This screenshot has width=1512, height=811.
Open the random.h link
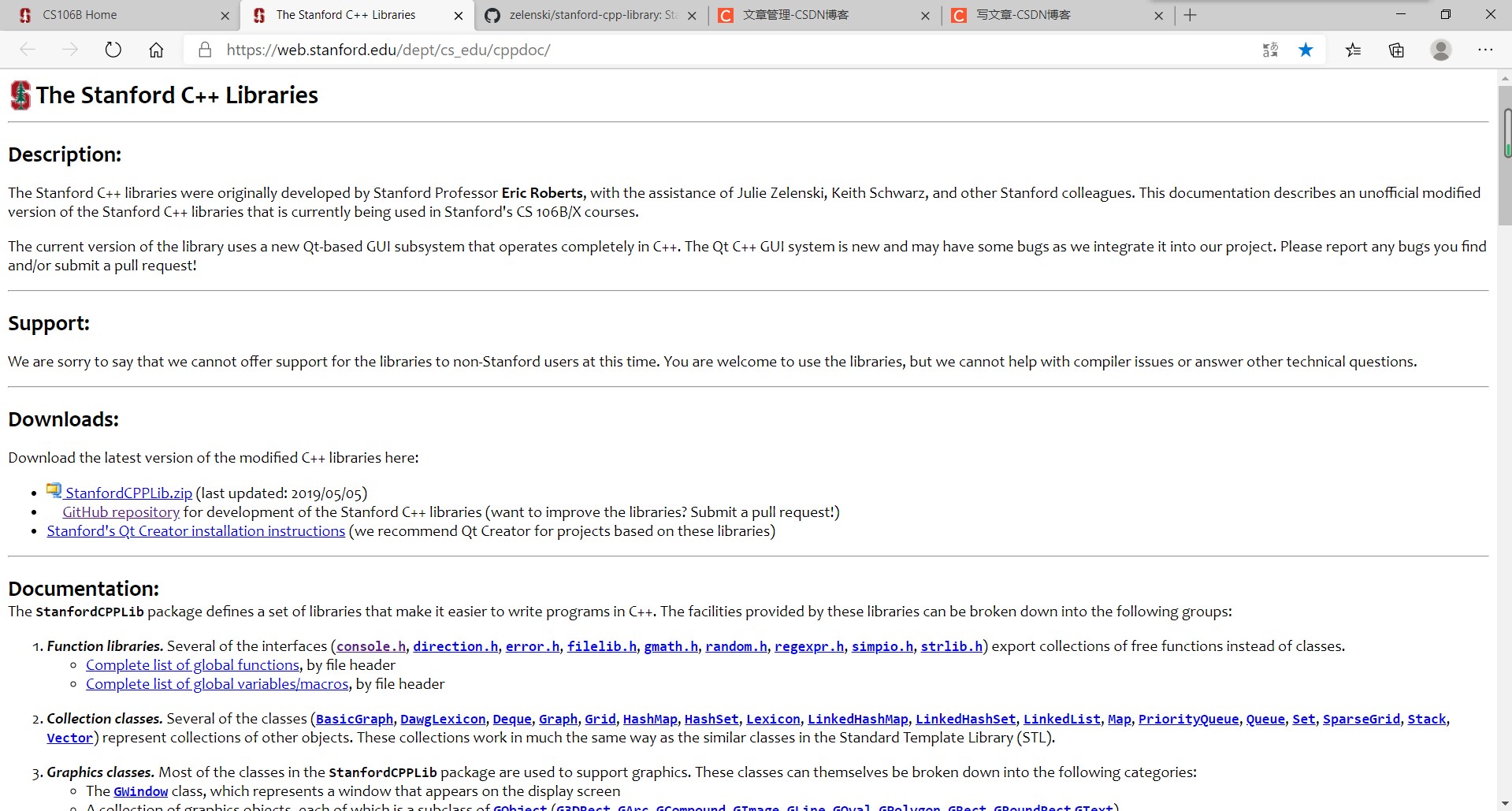click(736, 646)
